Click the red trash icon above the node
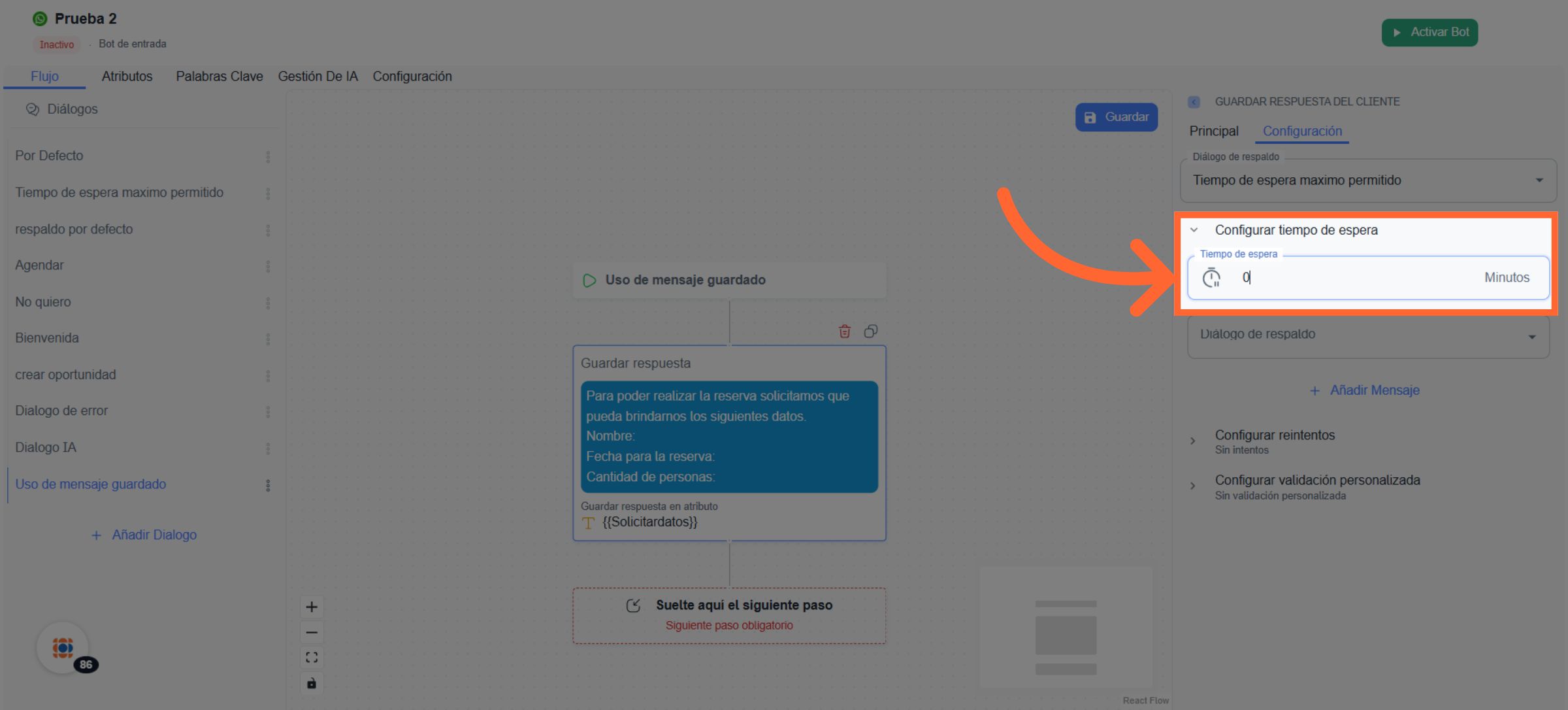This screenshot has height=710, width=1568. [844, 331]
